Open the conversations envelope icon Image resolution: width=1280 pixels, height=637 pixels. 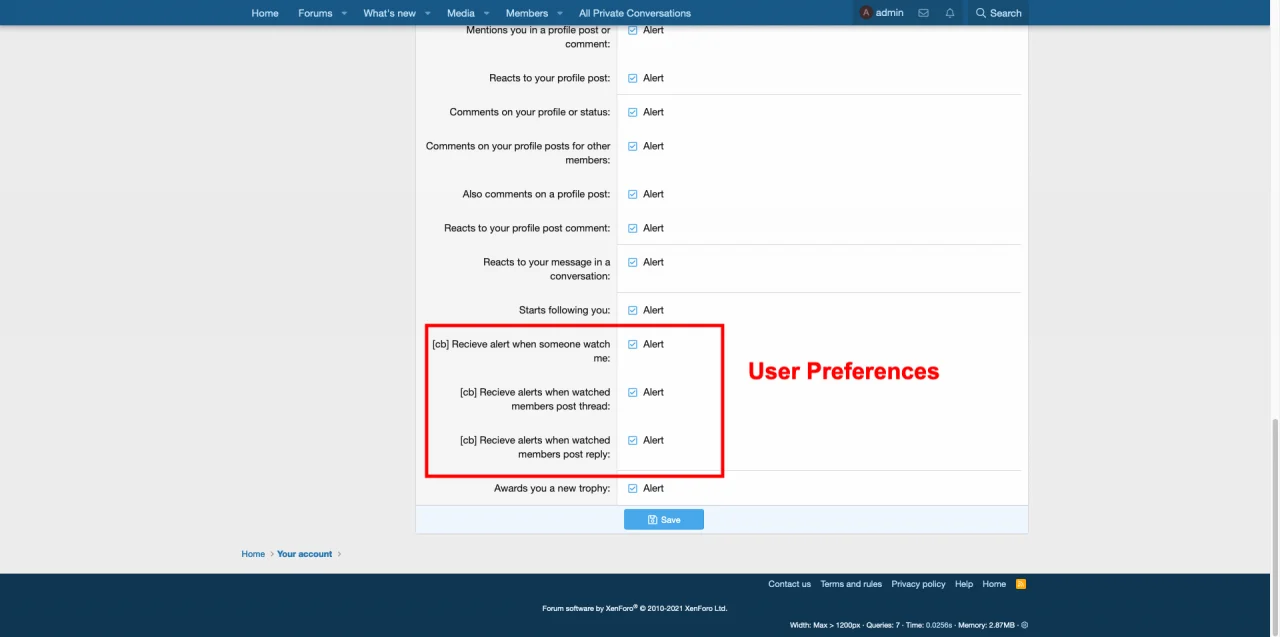point(923,13)
